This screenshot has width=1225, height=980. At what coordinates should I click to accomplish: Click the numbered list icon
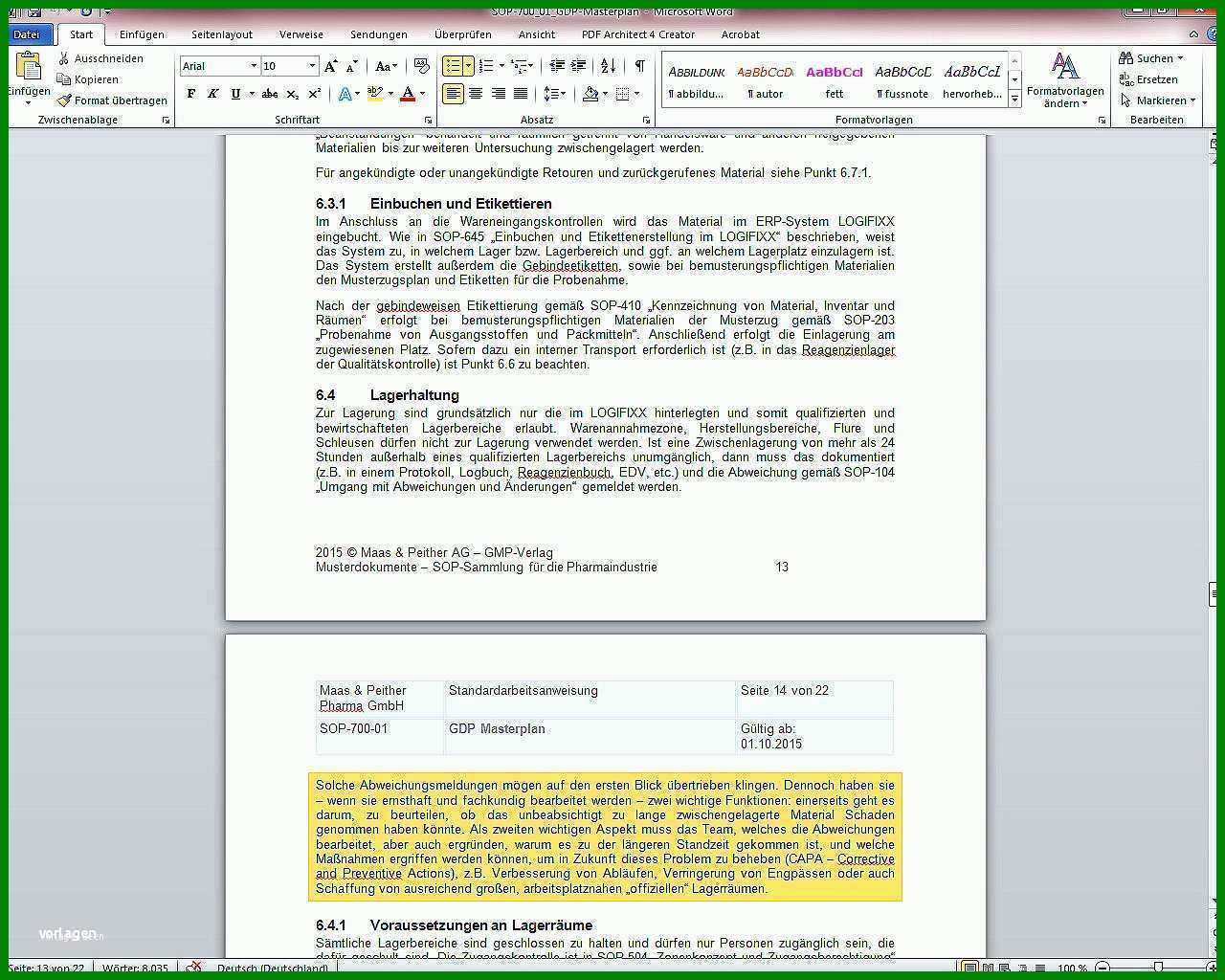pyautogui.click(x=485, y=66)
